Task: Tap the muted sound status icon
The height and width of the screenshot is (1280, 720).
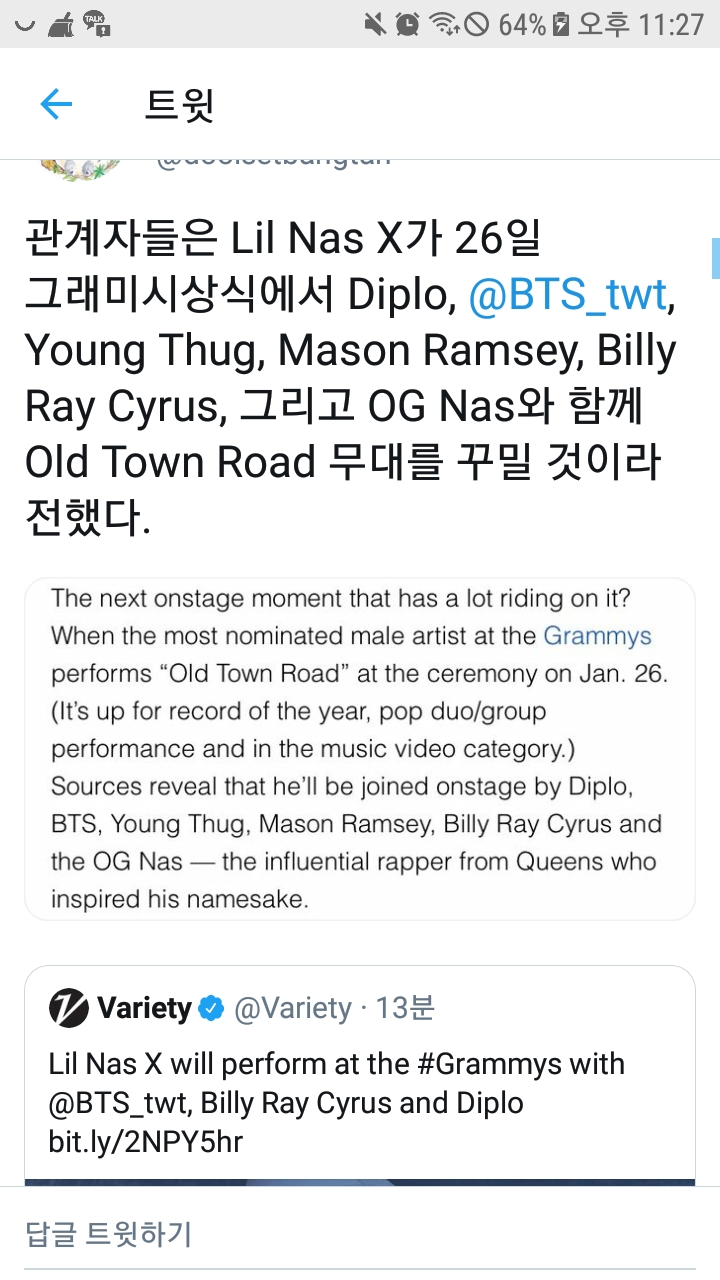Action: (x=376, y=24)
